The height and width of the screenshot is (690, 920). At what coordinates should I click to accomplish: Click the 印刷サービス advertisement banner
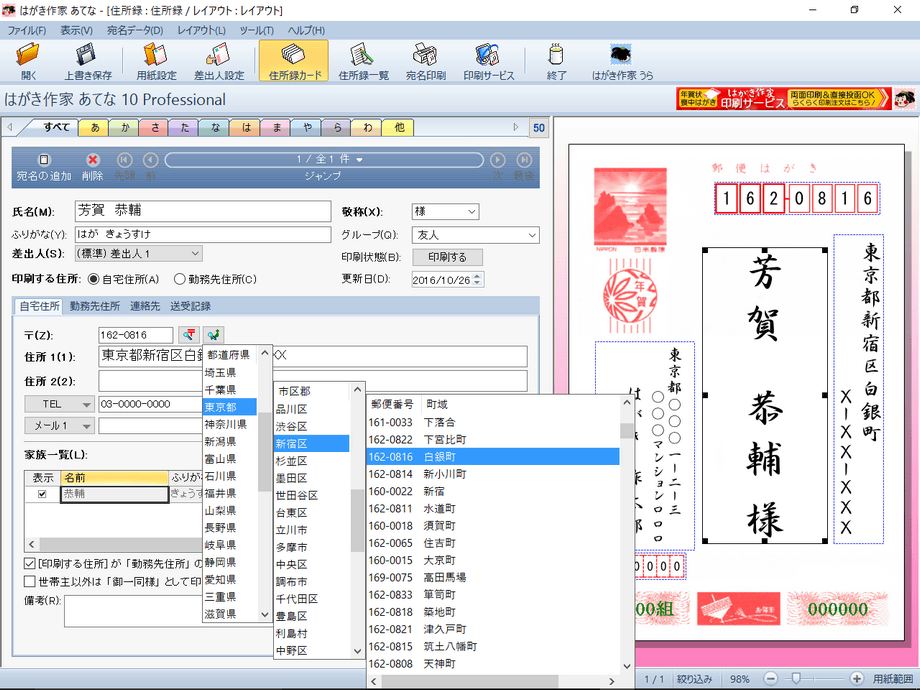click(x=783, y=99)
